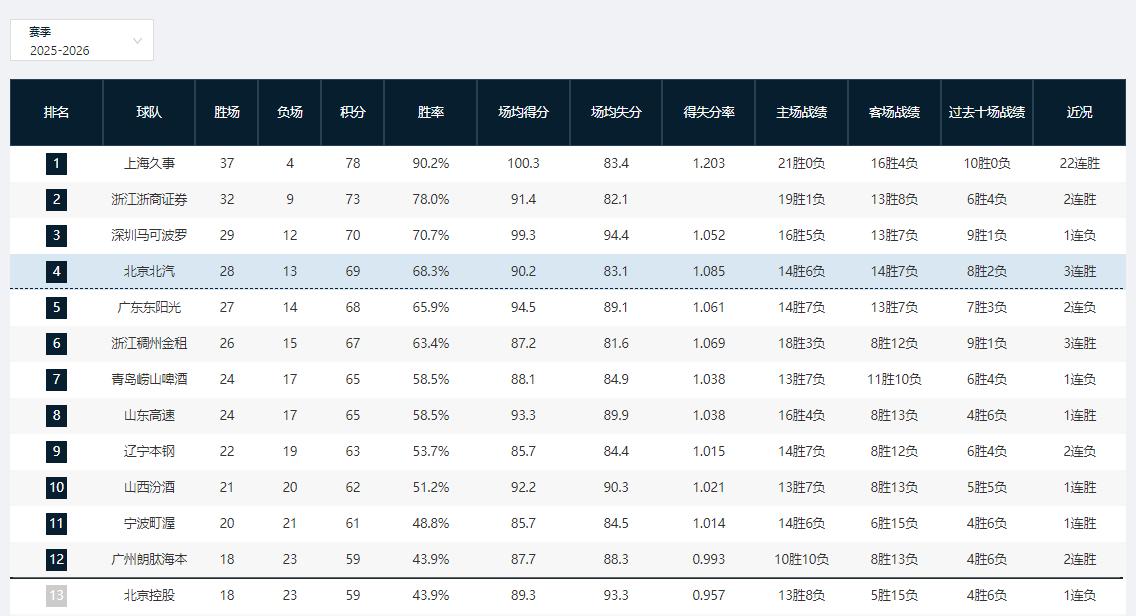
Task: Click the season dropdown chevron arrow
Action: pos(138,41)
